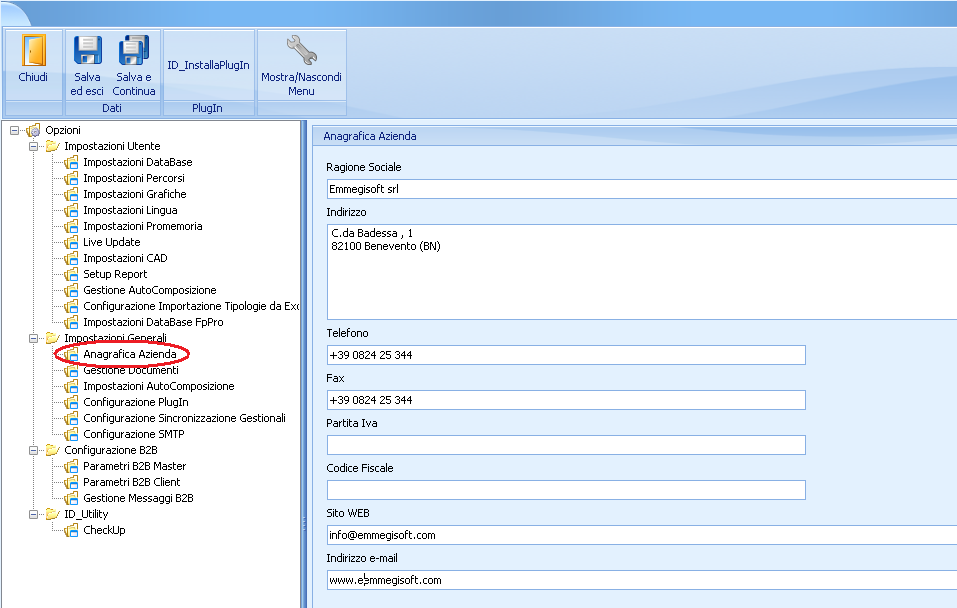This screenshot has height=608, width=957.
Task: Click the Anagrafica Azienda item icon
Action: coord(71,354)
